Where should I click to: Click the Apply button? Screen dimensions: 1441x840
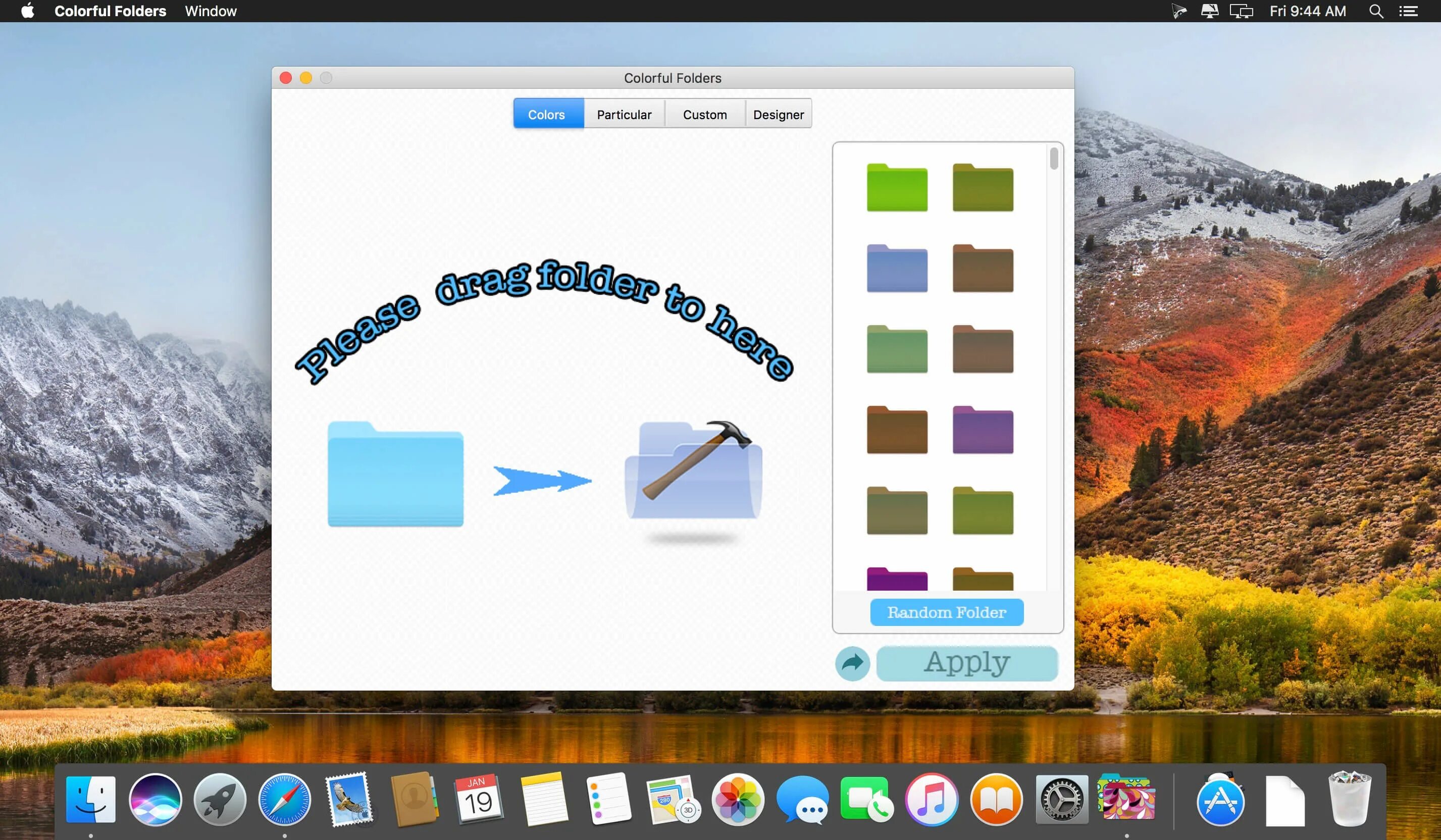click(x=967, y=663)
